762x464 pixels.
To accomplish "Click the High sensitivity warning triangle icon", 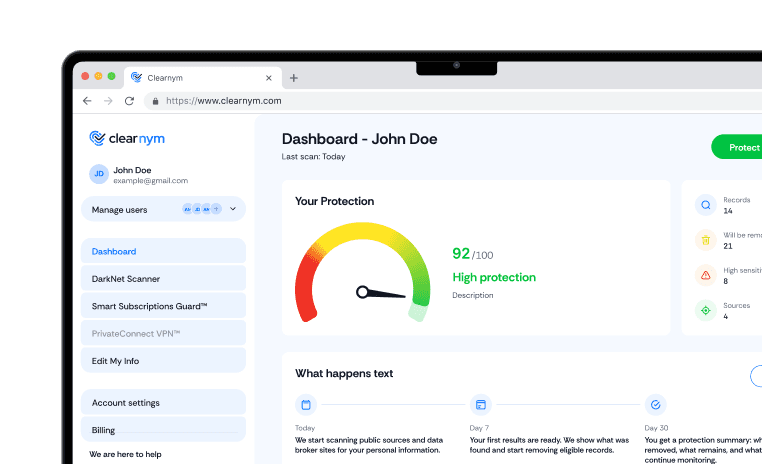I will (706, 275).
